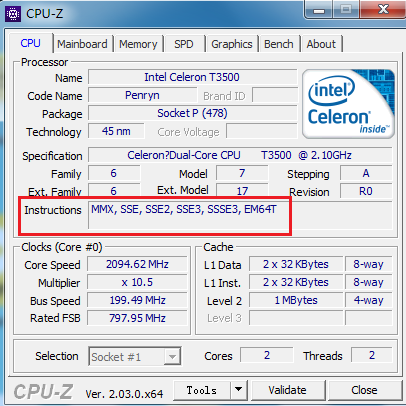Viewport: 406px width, 406px height.
Task: Open the Bench tab
Action: click(x=279, y=44)
